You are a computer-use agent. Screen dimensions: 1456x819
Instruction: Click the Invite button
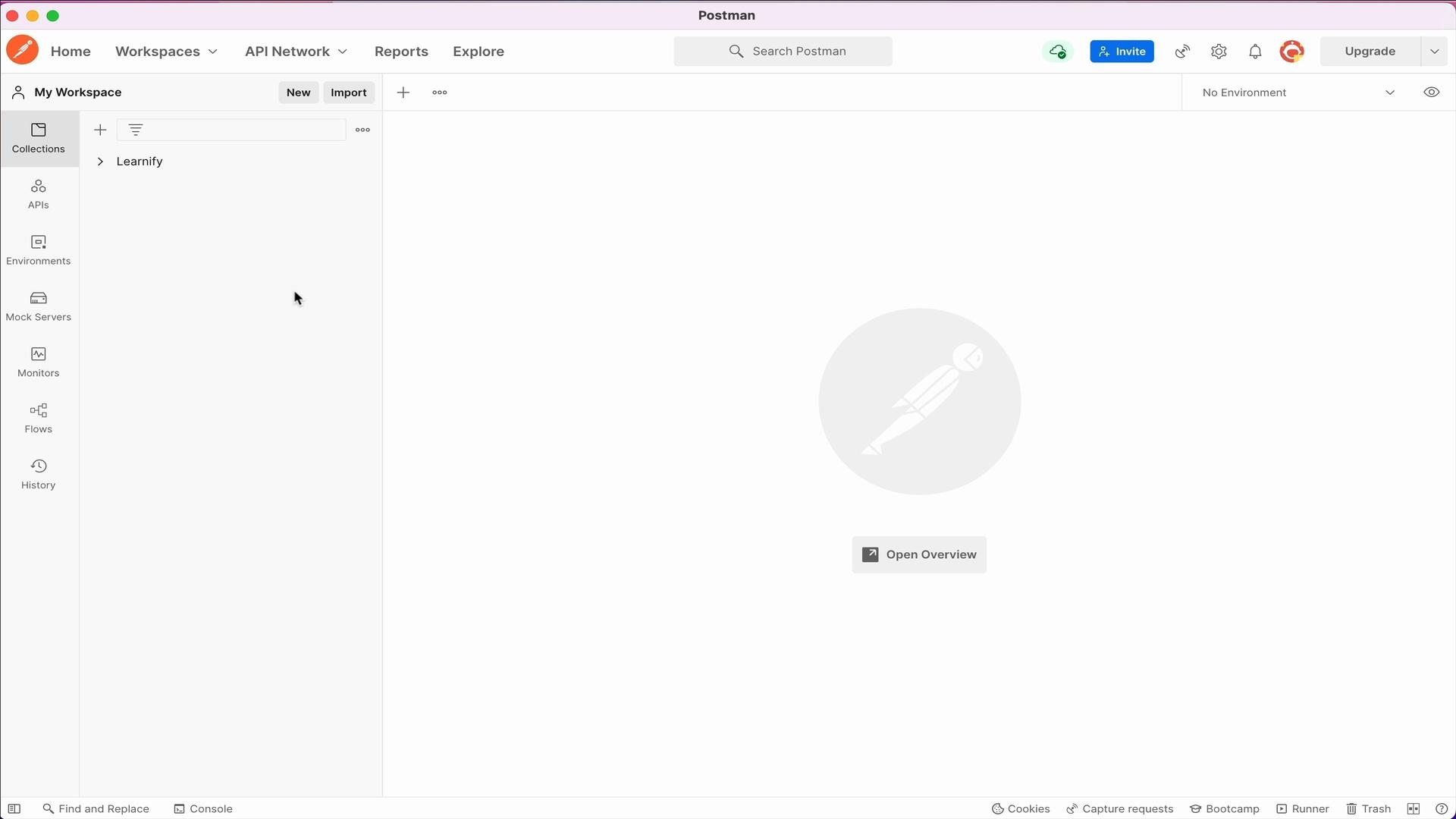click(x=1122, y=51)
